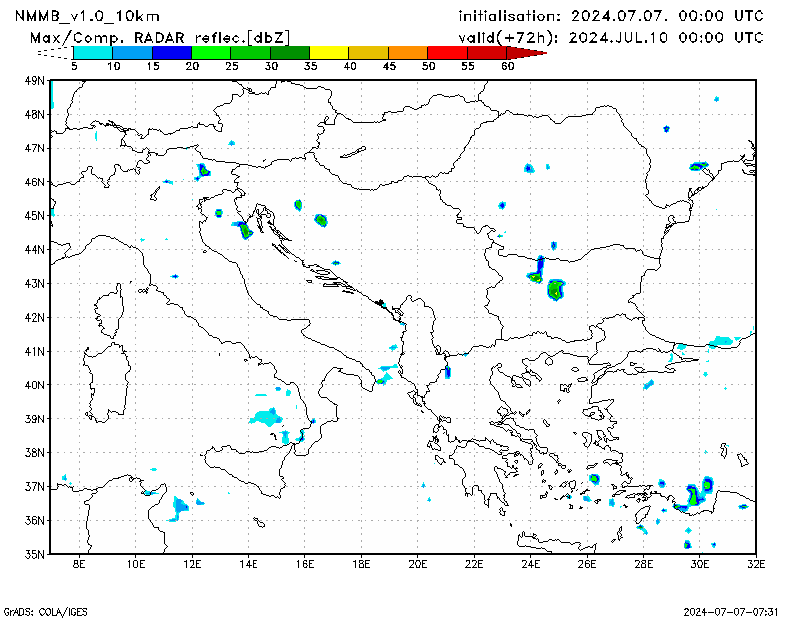Pick the red 50-55 dBZ legend swatch
The height and width of the screenshot is (618, 800).
tap(446, 51)
